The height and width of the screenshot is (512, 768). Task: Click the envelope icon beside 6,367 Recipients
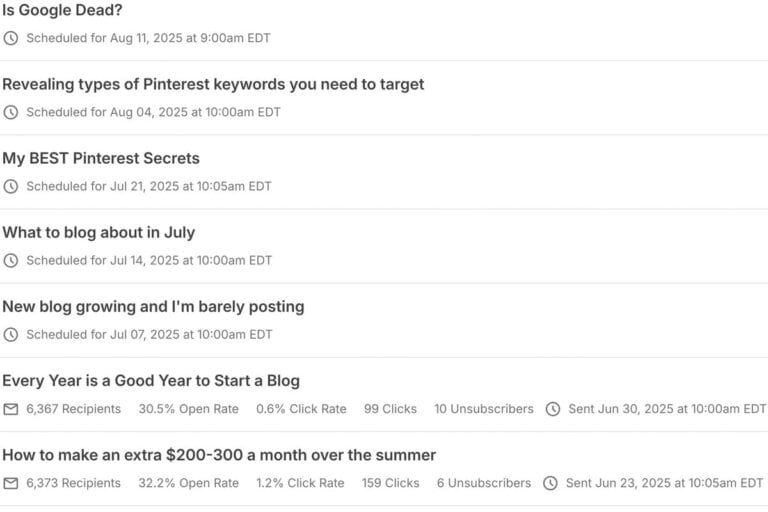point(11,409)
